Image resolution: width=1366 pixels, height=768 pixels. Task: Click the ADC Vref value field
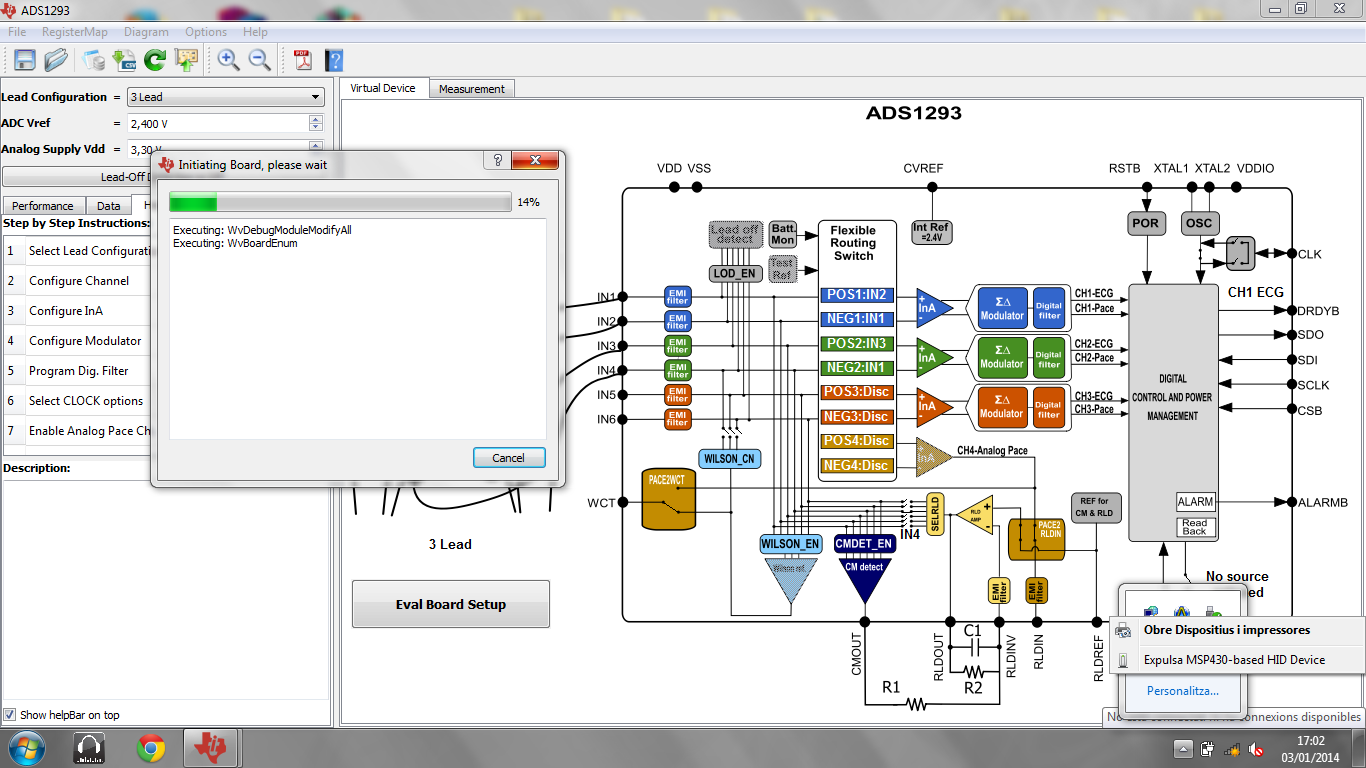click(217, 123)
